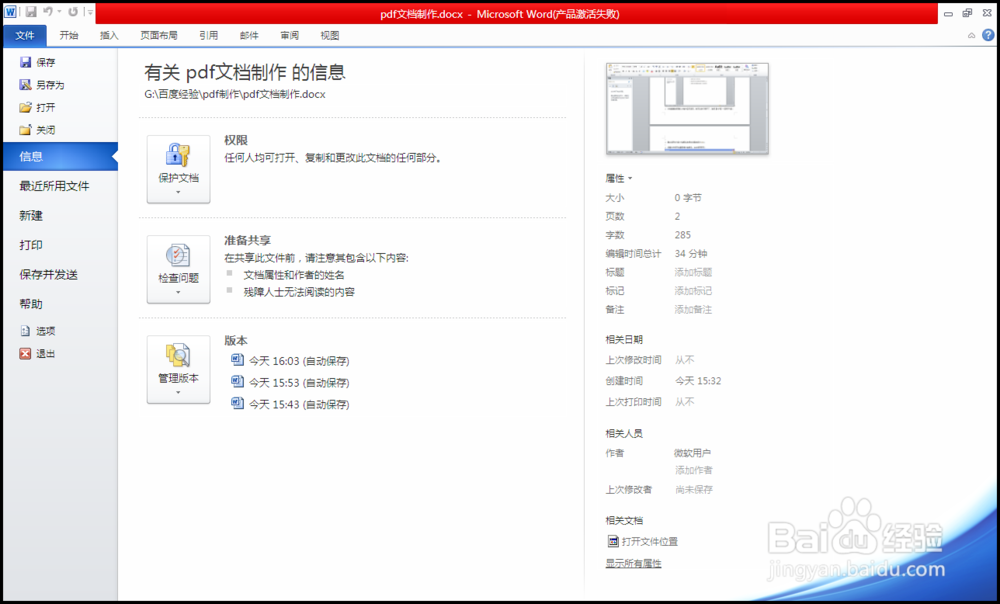Open the 页面布局 ribbon tab
Viewport: 1000px width, 604px height.
point(159,36)
